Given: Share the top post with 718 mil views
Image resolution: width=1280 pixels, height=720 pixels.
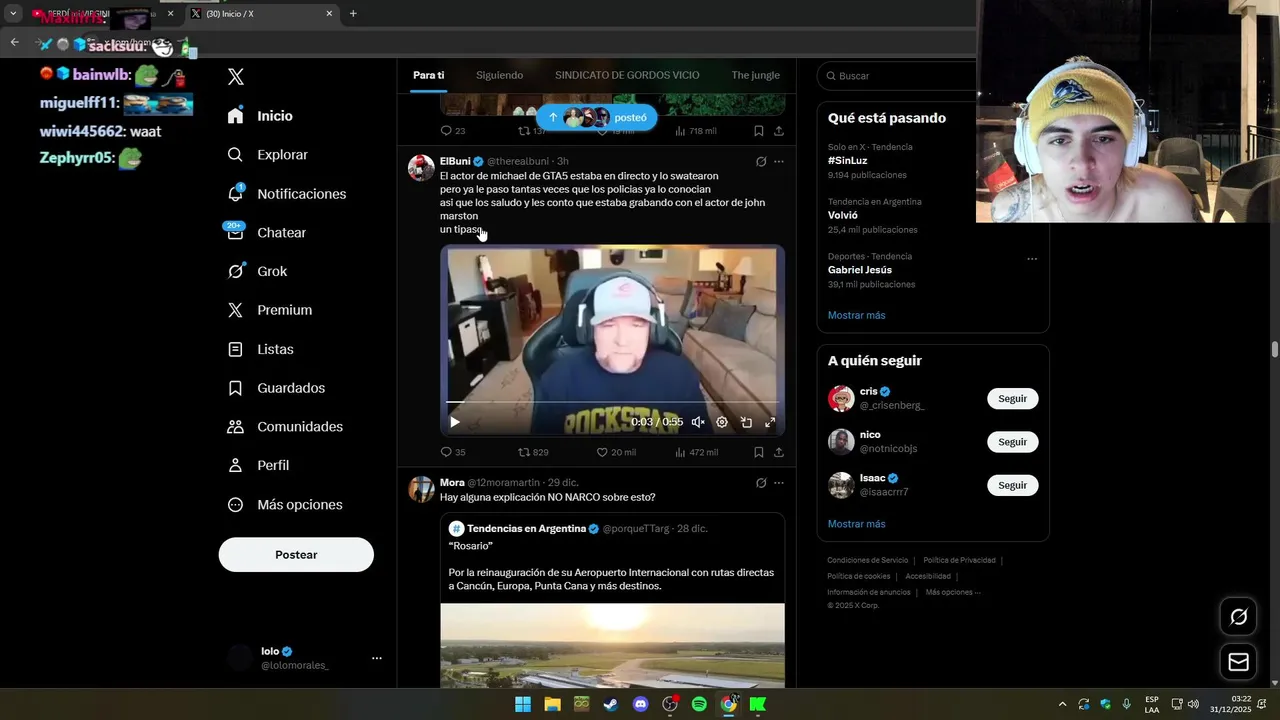Looking at the screenshot, I should pos(779,131).
